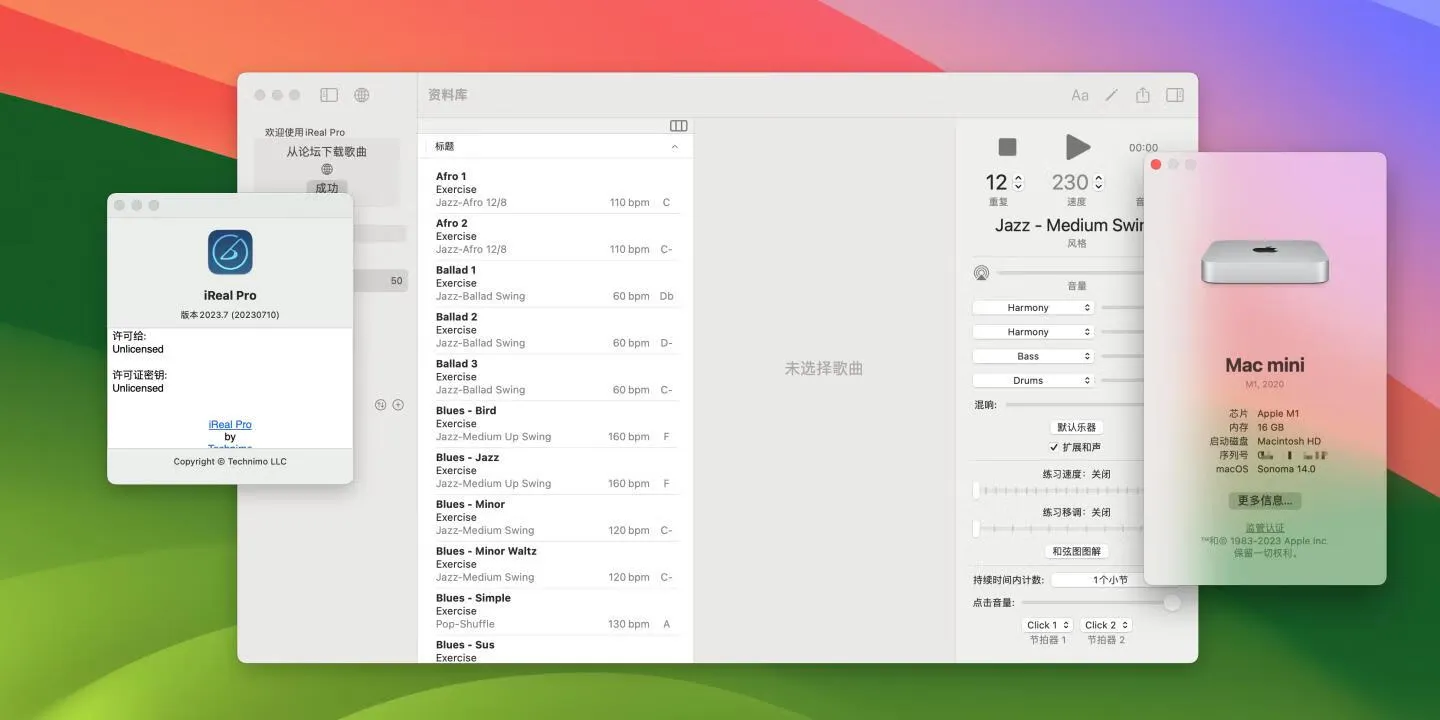Select the Blues - Sus song
This screenshot has width=1440, height=720.
(554, 650)
